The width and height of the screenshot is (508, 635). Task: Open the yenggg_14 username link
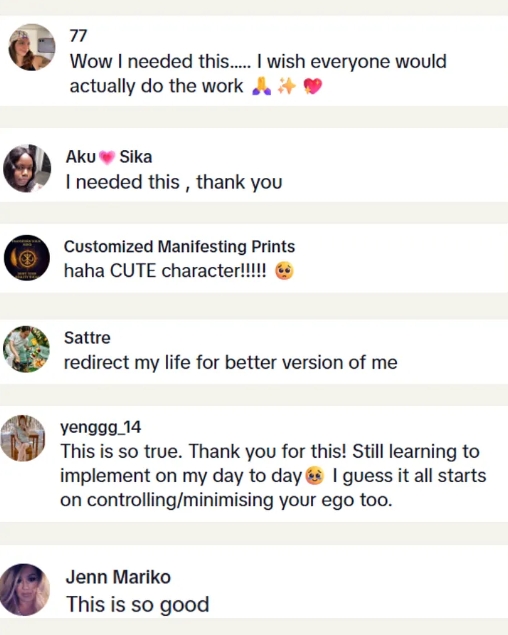(x=101, y=427)
